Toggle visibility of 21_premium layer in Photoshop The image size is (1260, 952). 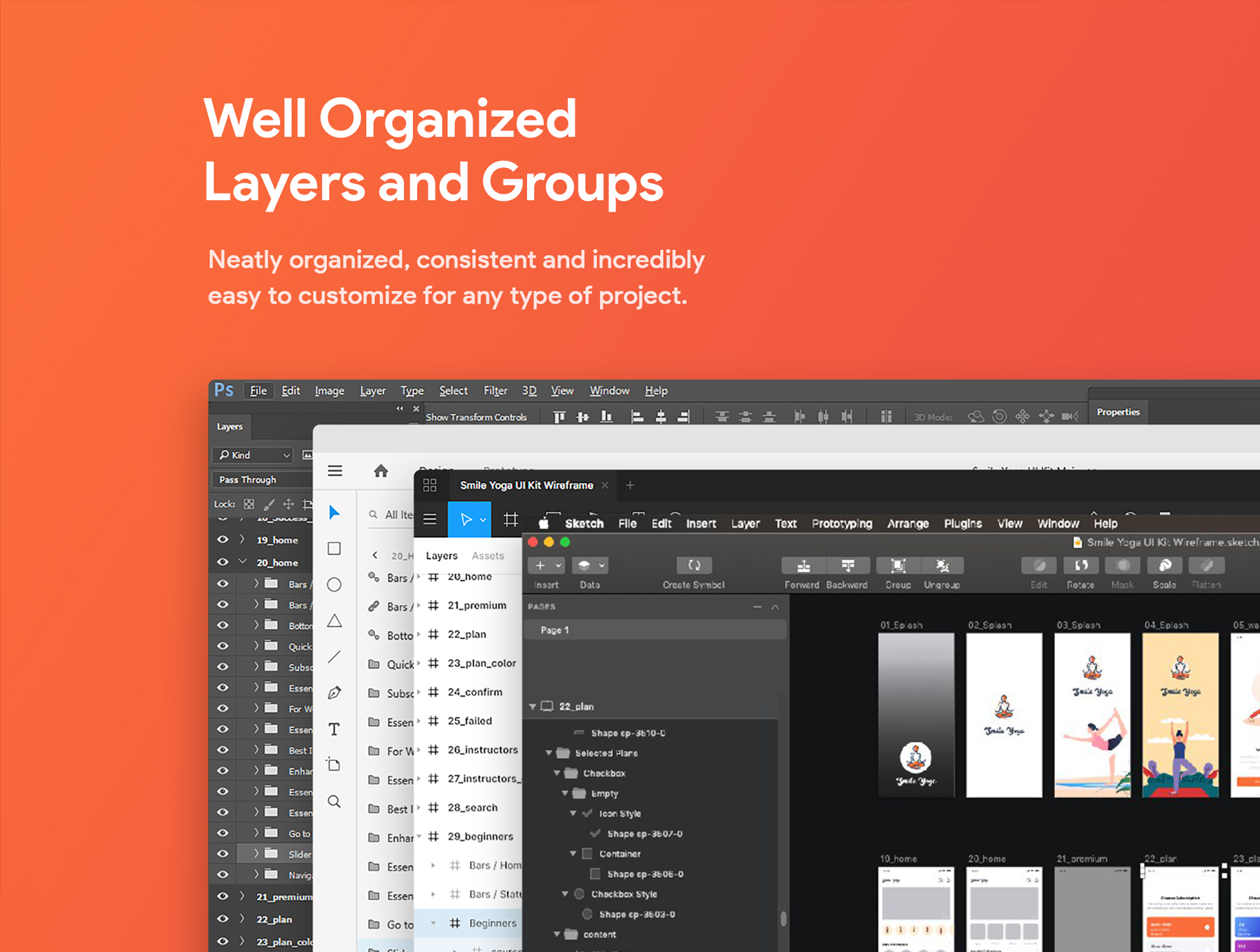[223, 897]
